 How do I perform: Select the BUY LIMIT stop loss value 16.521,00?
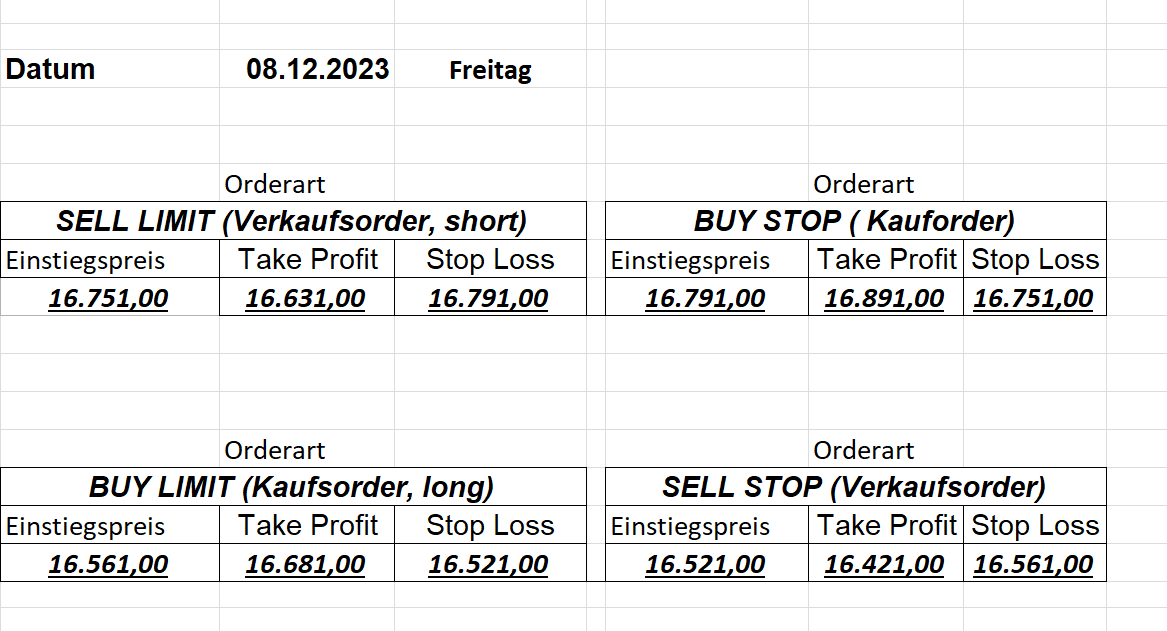pyautogui.click(x=489, y=564)
